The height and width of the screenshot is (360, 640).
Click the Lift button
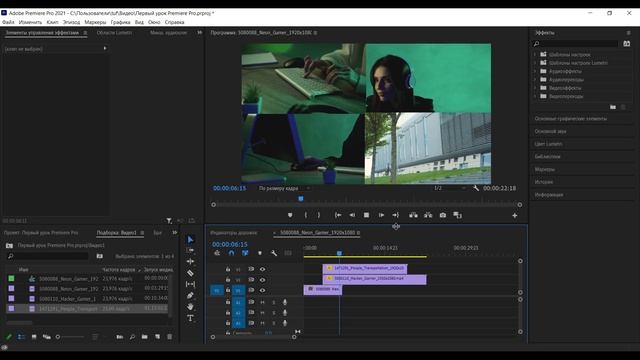pyautogui.click(x=413, y=215)
